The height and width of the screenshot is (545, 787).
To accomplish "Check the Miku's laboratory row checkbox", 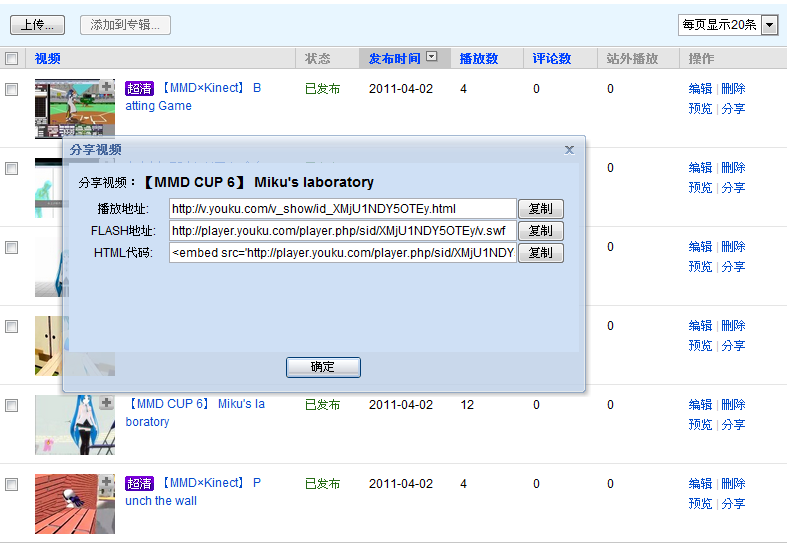I will pyautogui.click(x=11, y=405).
